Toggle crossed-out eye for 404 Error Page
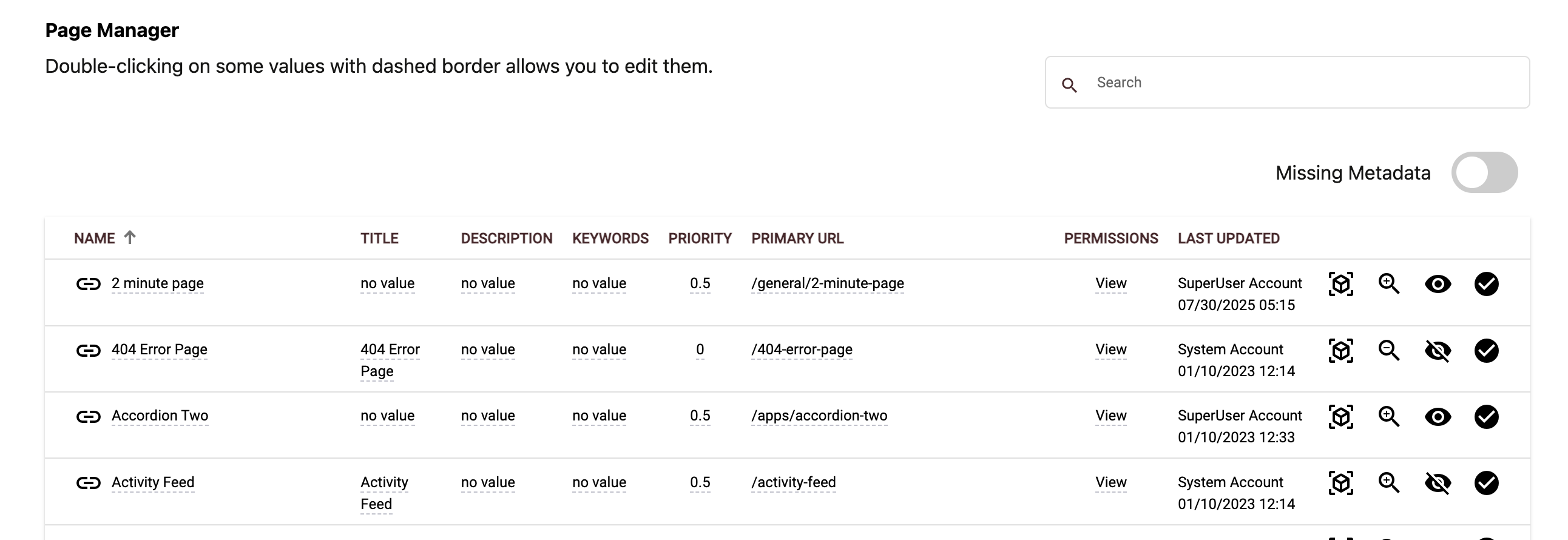Image resolution: width=1568 pixels, height=540 pixels. pyautogui.click(x=1438, y=350)
